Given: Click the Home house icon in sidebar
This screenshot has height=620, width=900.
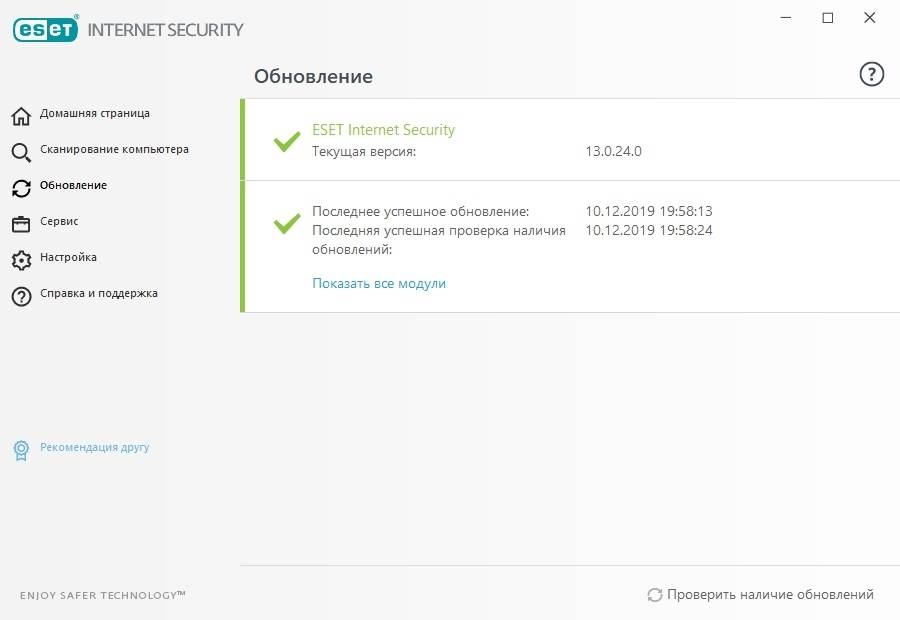Looking at the screenshot, I should pos(21,116).
